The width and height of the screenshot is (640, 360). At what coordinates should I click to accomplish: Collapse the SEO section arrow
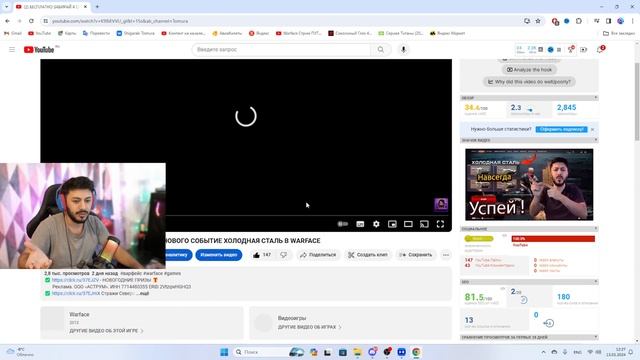596,282
